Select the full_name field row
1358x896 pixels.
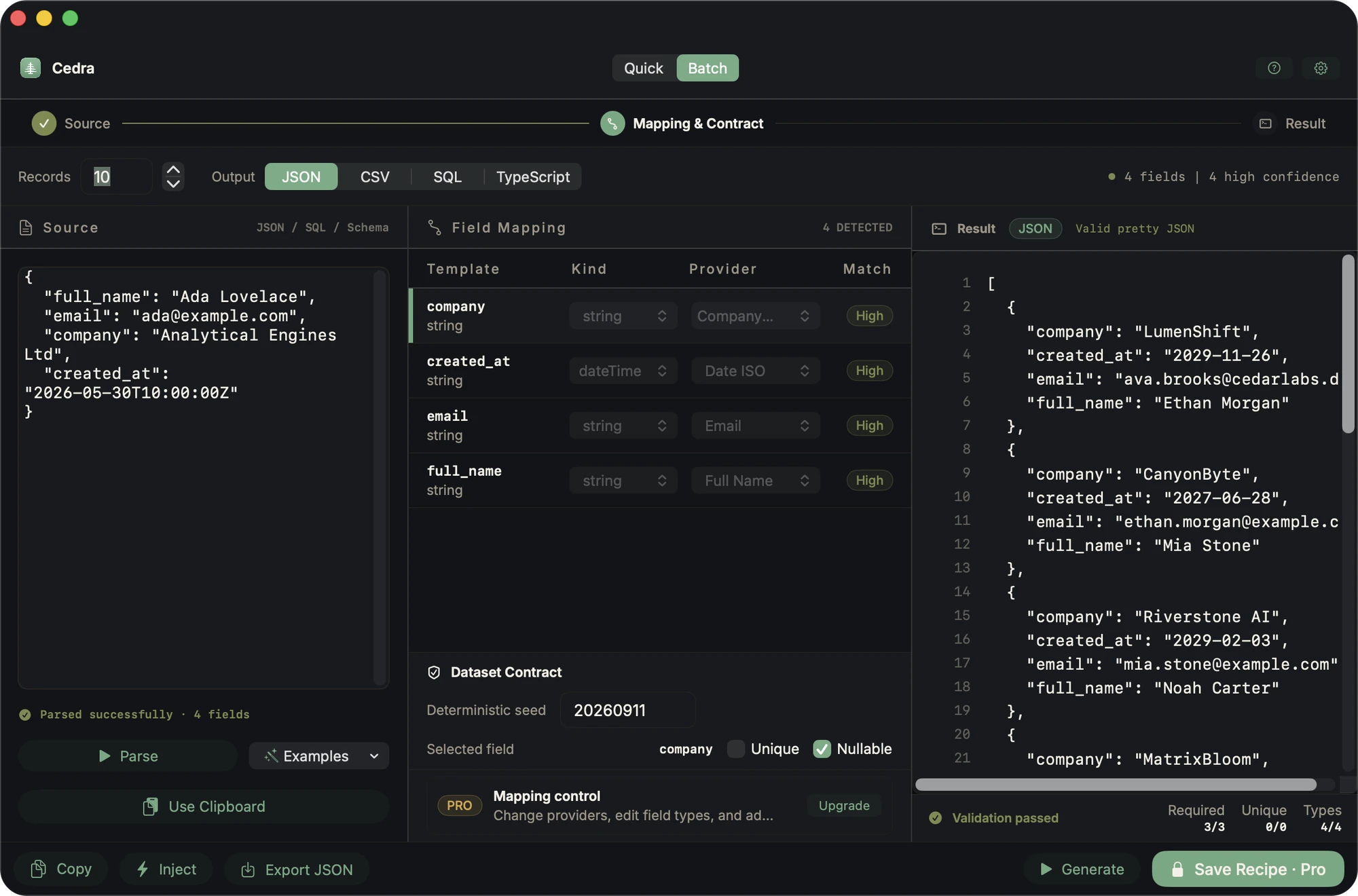coord(660,481)
